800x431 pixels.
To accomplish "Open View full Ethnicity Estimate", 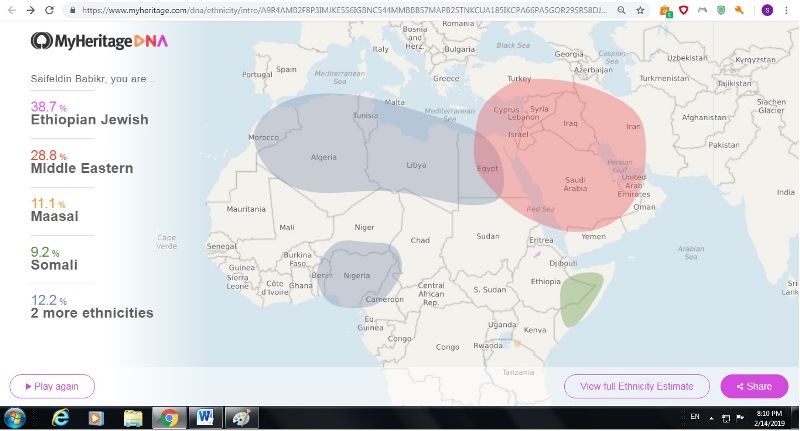I will (x=636, y=386).
